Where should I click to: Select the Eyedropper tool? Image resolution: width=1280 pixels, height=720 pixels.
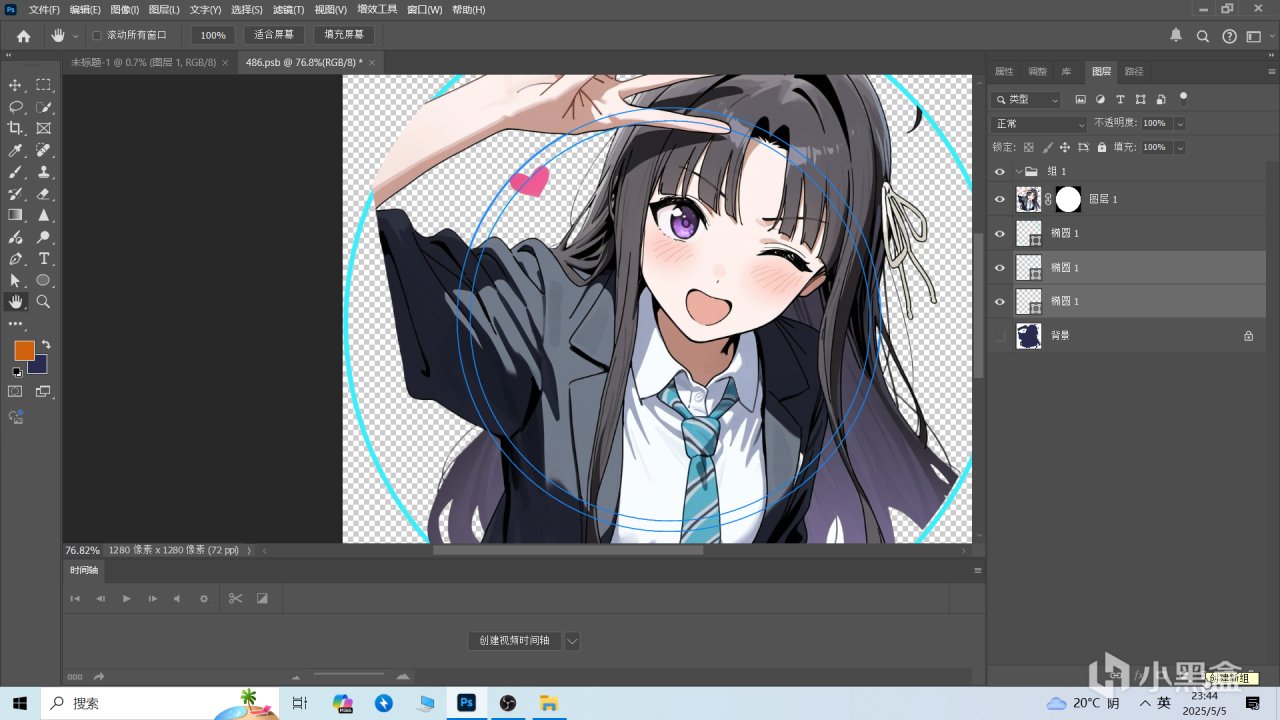coord(15,150)
